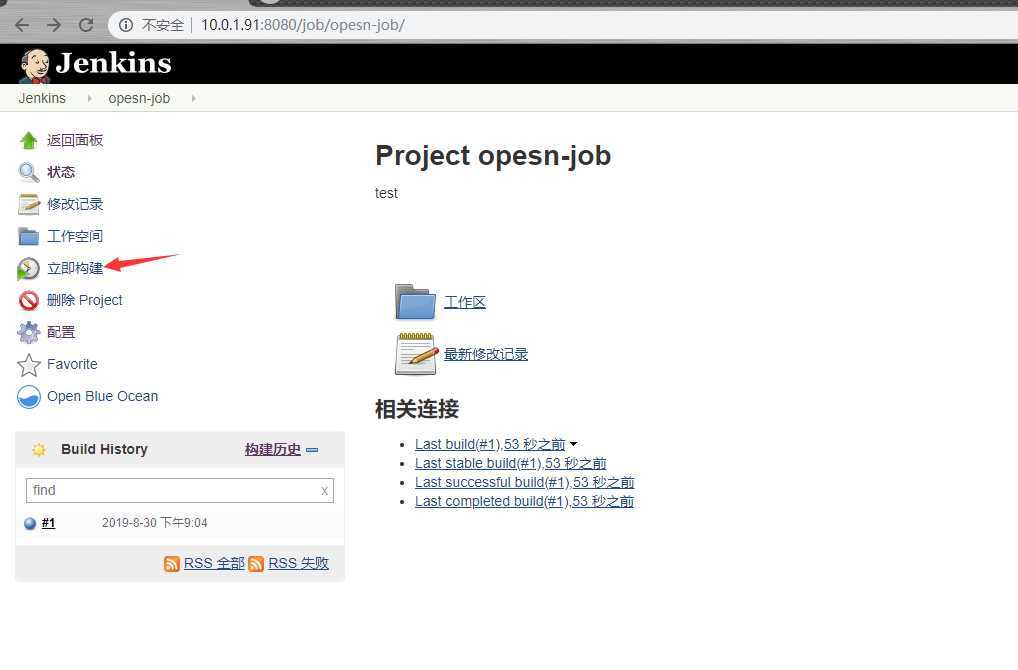
Task: Go back with browser back arrow
Action: click(22, 25)
